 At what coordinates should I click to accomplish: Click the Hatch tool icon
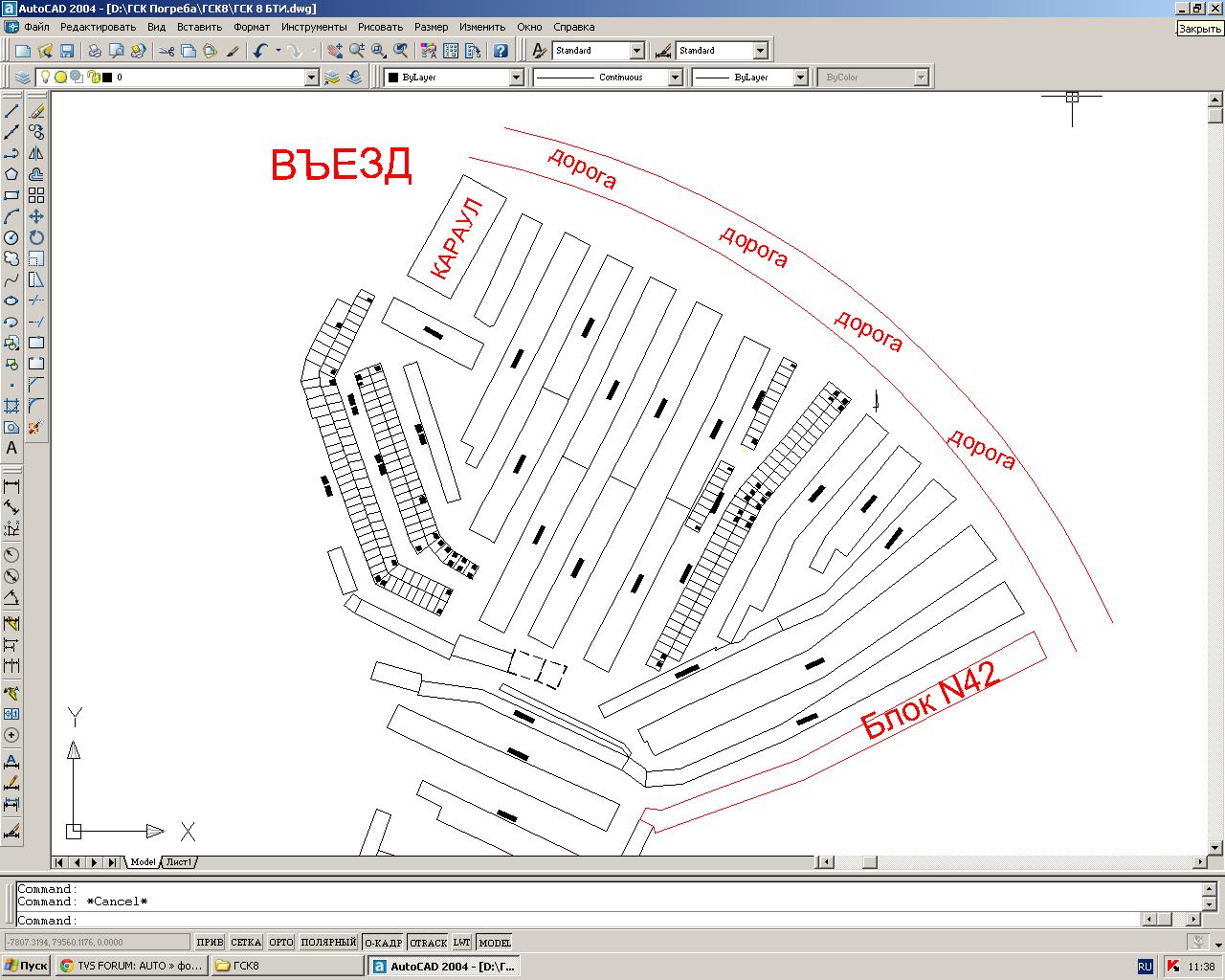pyautogui.click(x=11, y=406)
